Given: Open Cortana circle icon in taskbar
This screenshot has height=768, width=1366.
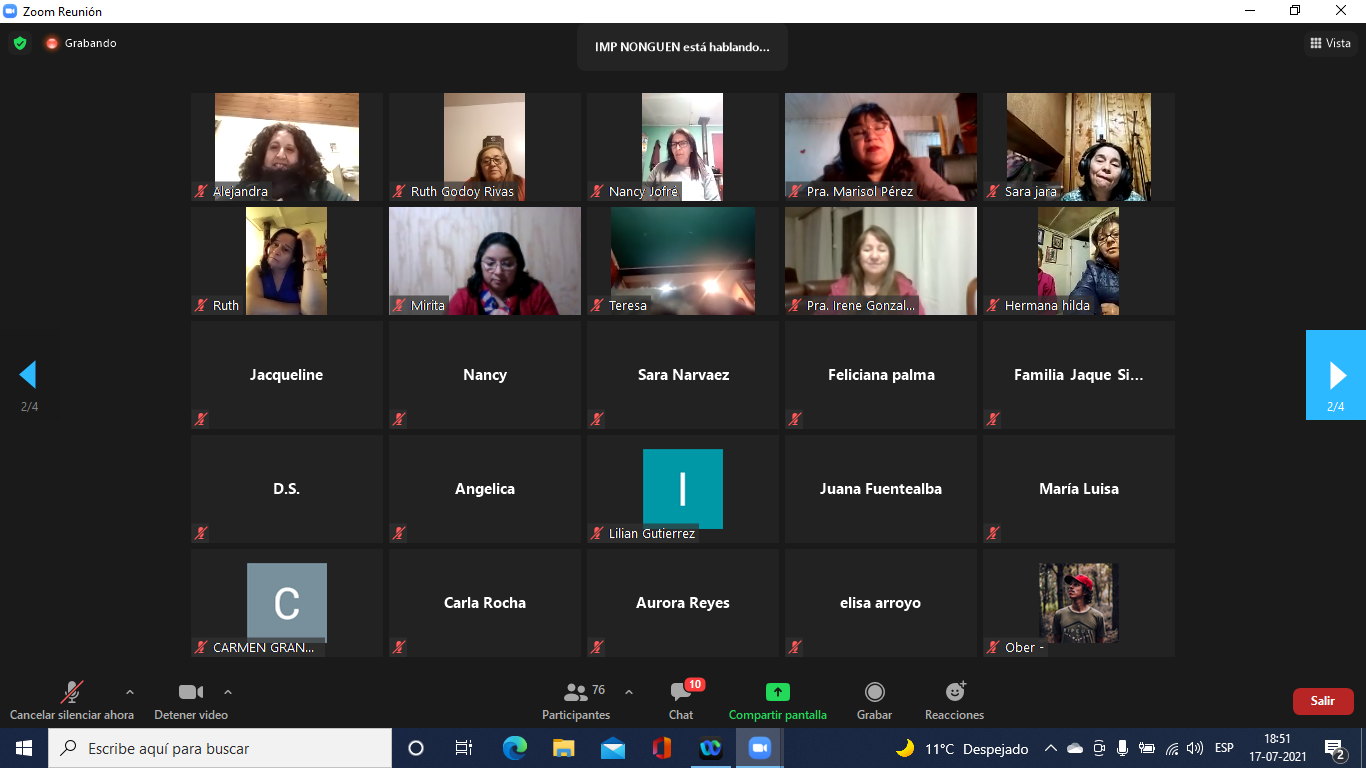Looking at the screenshot, I should tap(416, 748).
